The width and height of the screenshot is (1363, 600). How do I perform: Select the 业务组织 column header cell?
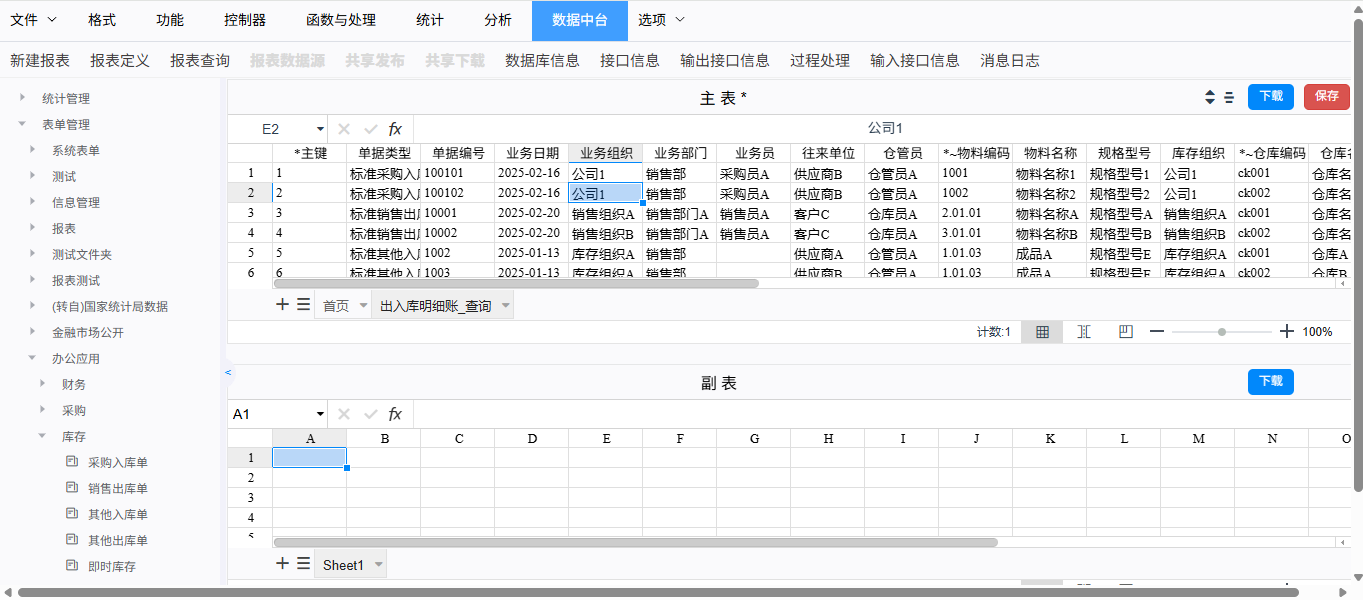(x=605, y=153)
